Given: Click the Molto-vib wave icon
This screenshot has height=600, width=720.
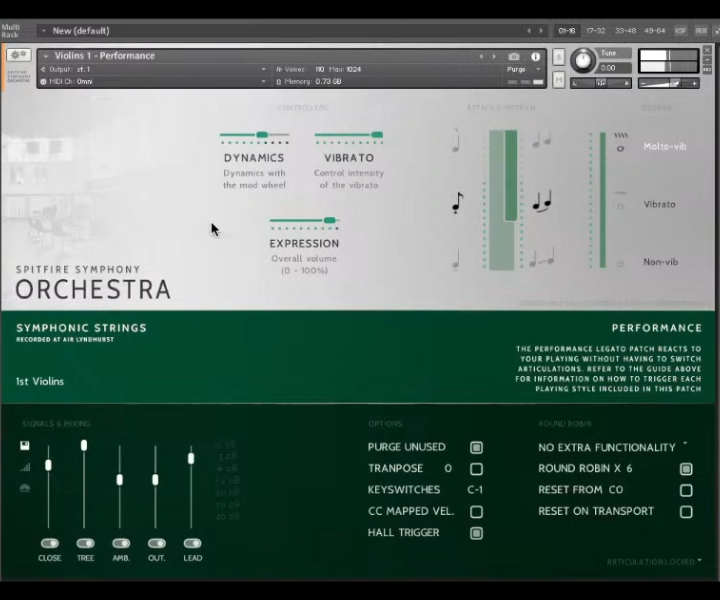Looking at the screenshot, I should click(x=620, y=135).
